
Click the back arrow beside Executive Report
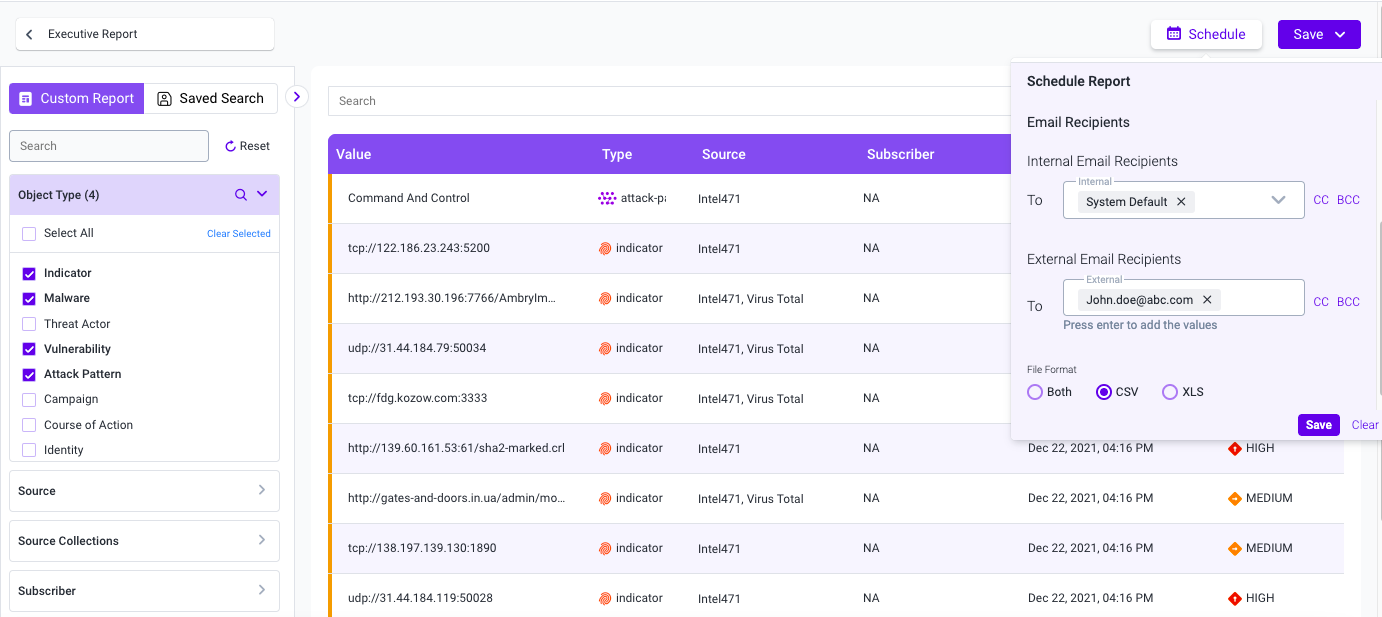(x=29, y=34)
